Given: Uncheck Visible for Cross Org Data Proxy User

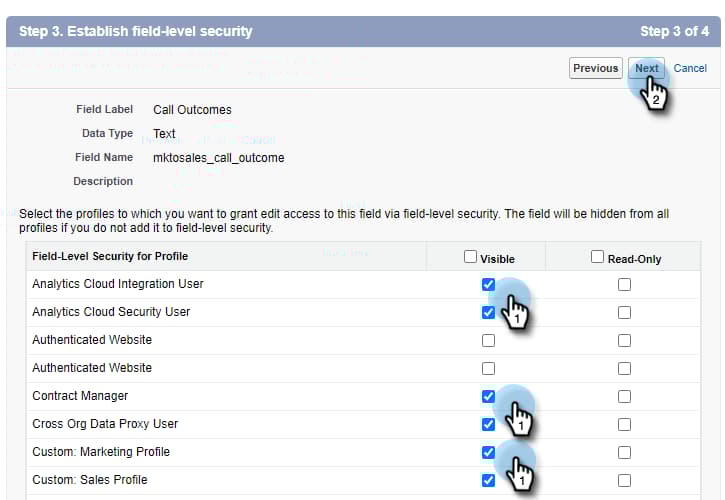Looking at the screenshot, I should [488, 424].
